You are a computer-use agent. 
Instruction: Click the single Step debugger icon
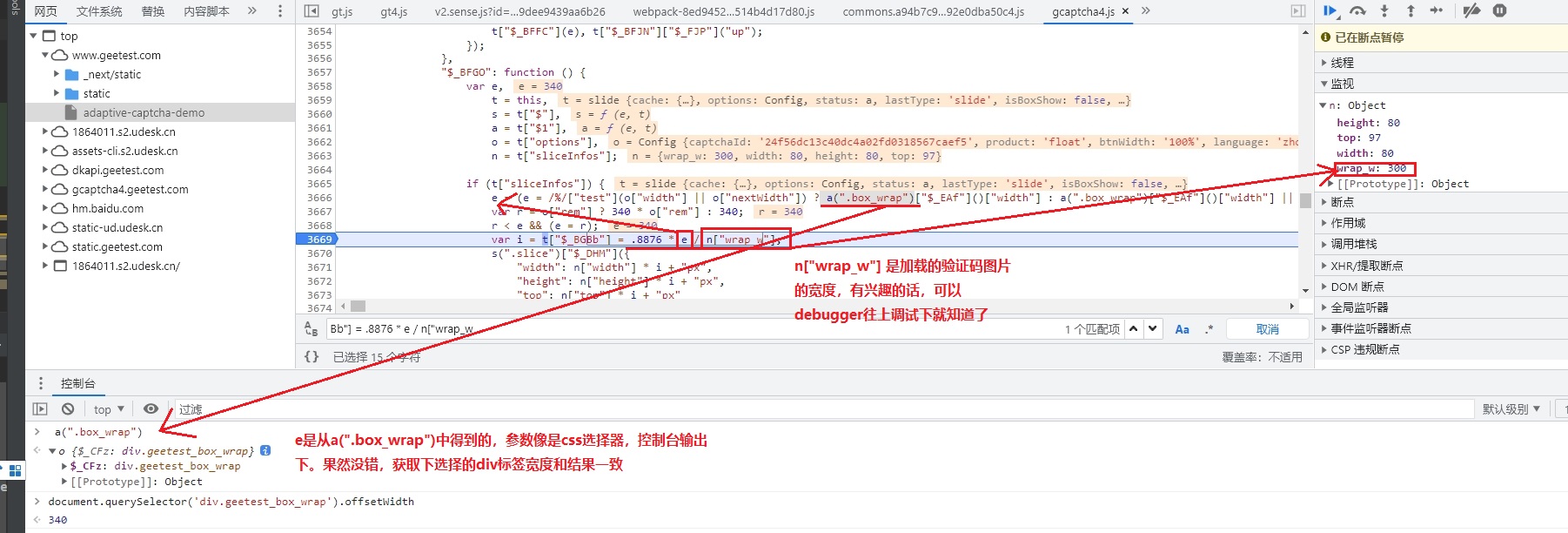click(x=1437, y=10)
